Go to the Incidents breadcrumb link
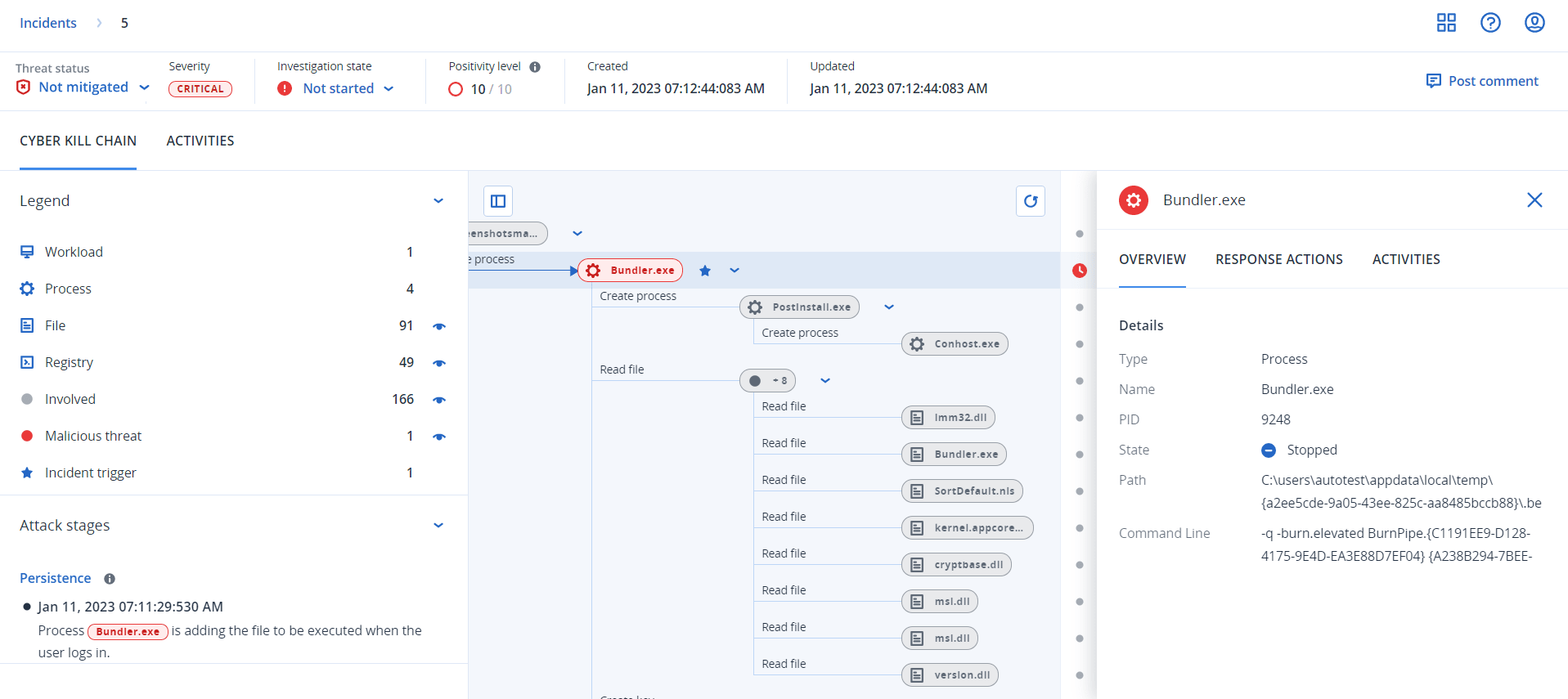The height and width of the screenshot is (699, 1568). (48, 23)
